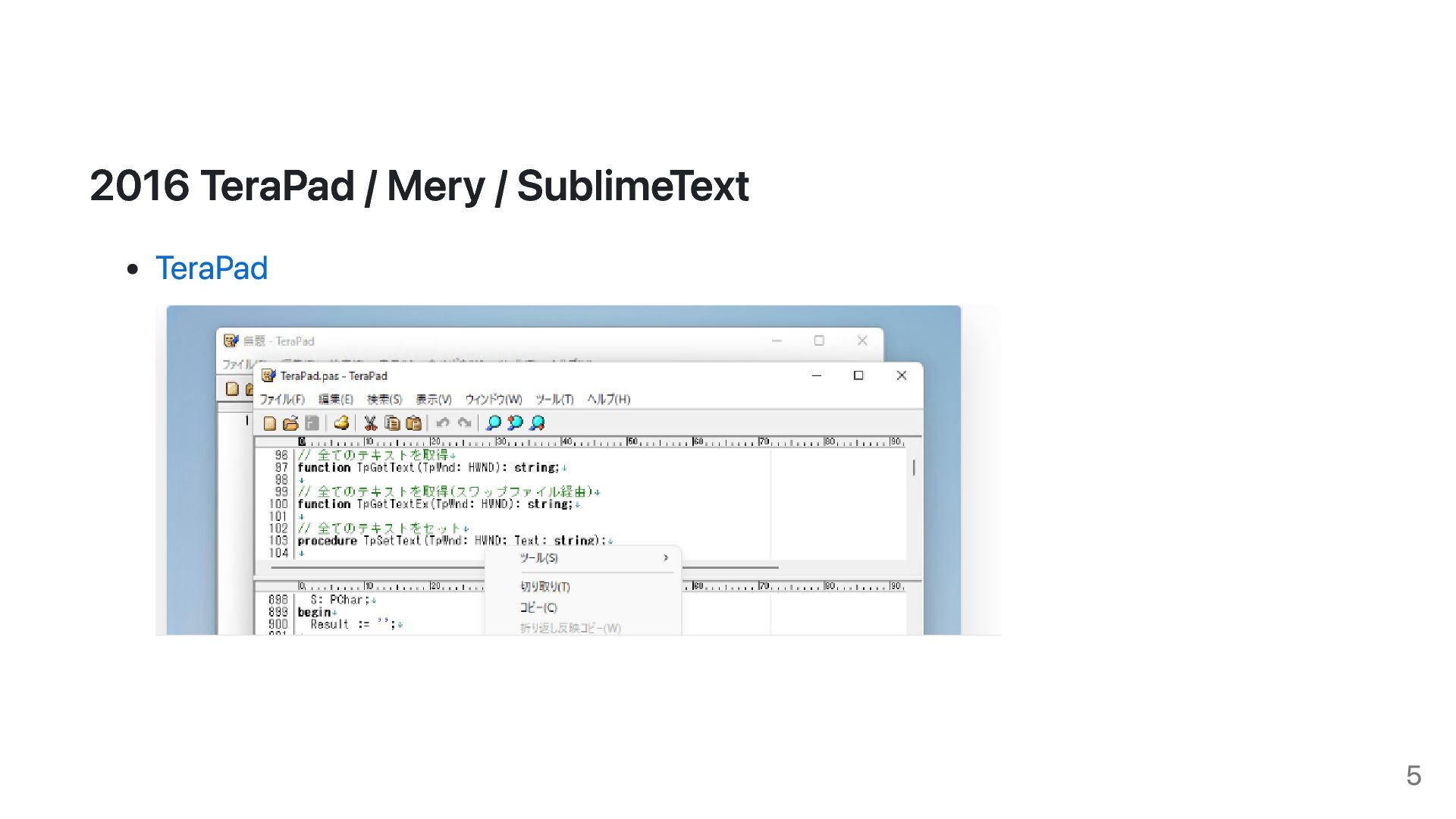Click the Open file folder icon
The height and width of the screenshot is (819, 1456).
290,423
